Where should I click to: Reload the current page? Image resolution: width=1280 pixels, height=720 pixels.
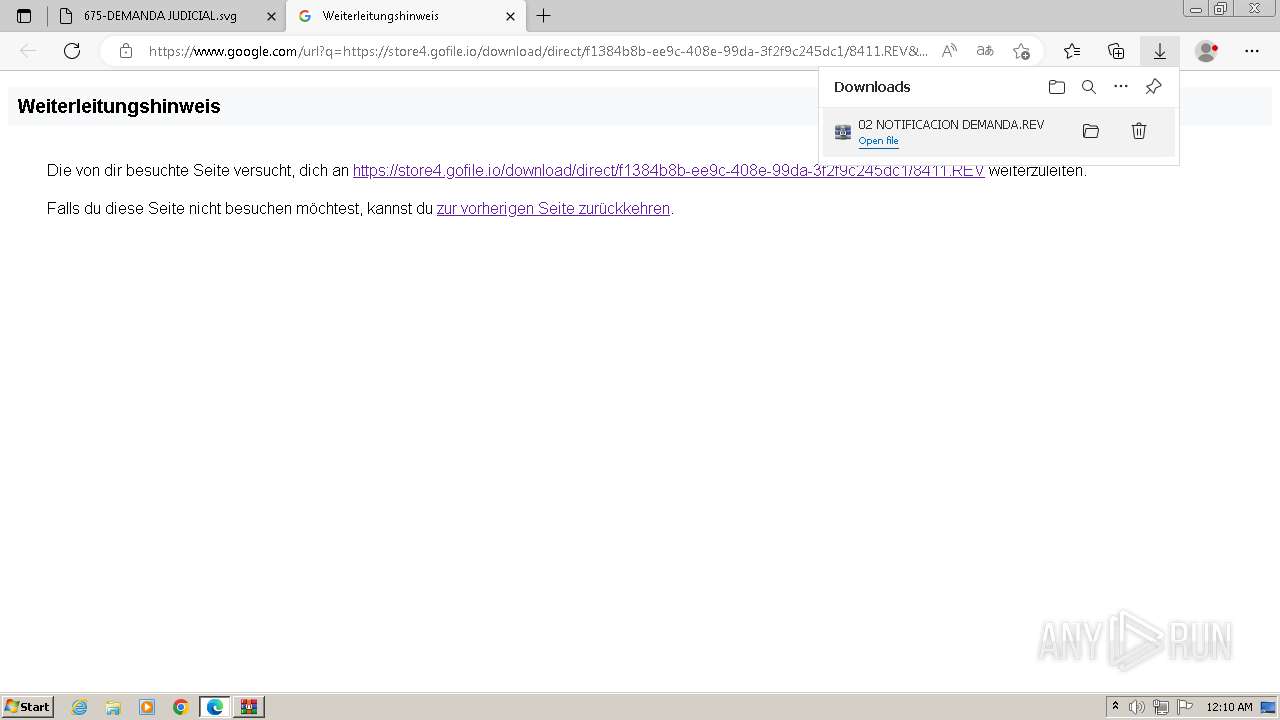click(72, 51)
